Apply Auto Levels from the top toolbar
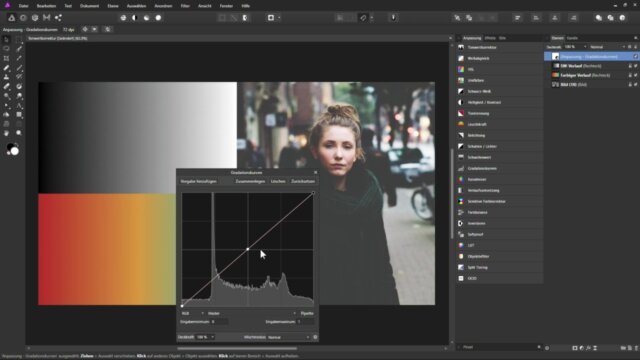Screen dimensions: 640x360 [123, 18]
